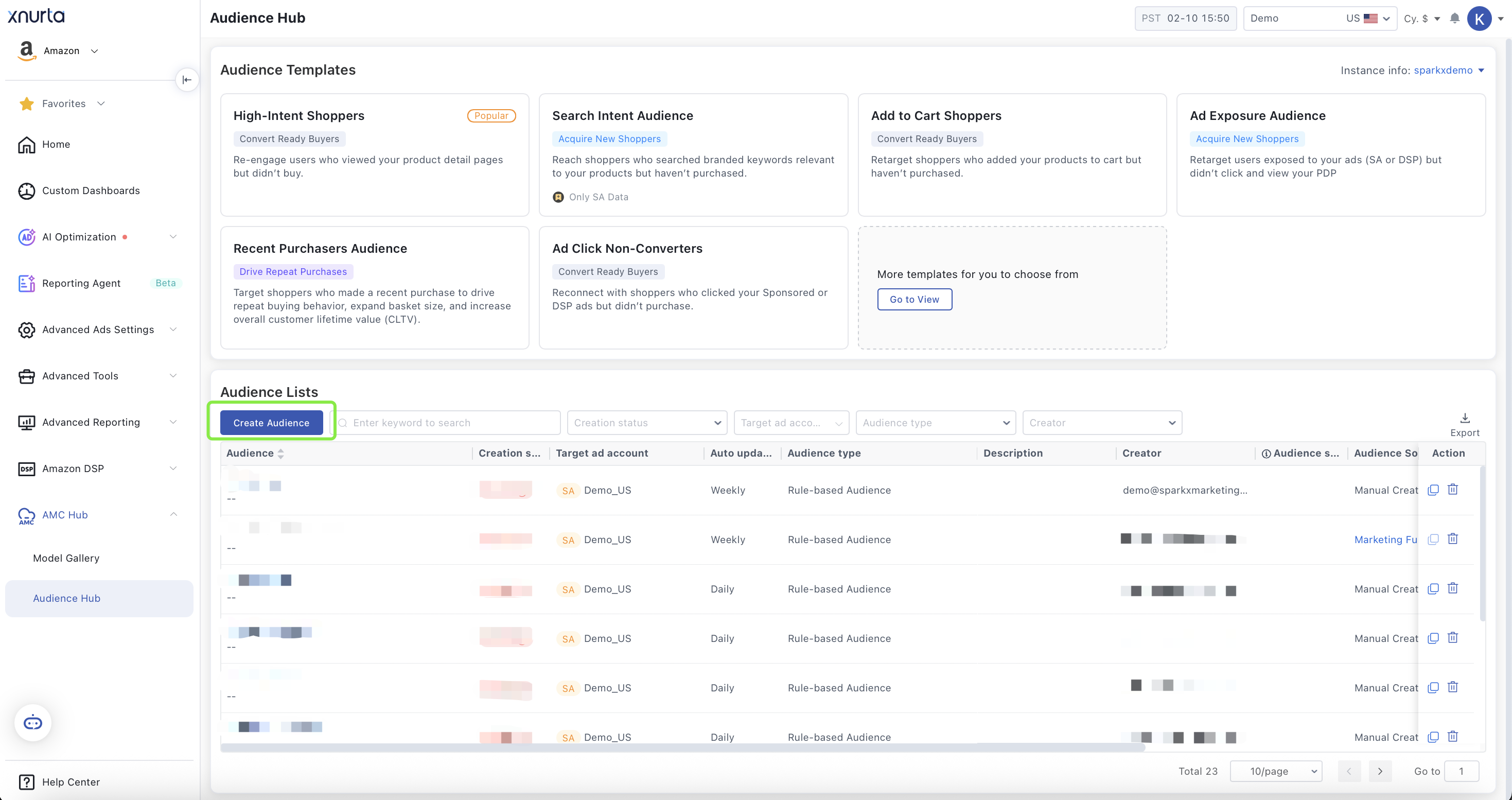Screen dimensions: 1512x800
Task: Expand the Creation status filter
Action: 647,423
